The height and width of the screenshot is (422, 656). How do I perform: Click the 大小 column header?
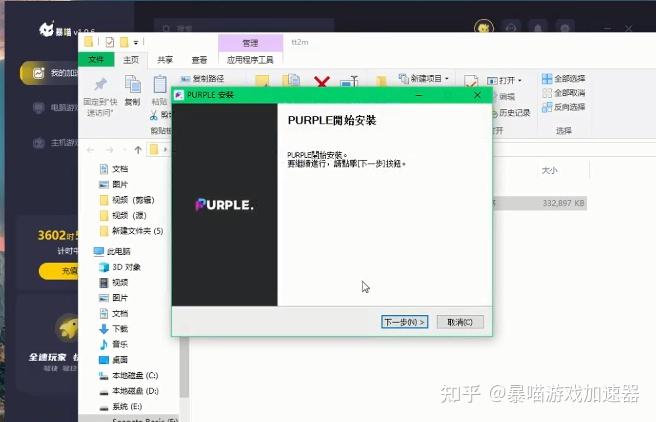pyautogui.click(x=549, y=170)
